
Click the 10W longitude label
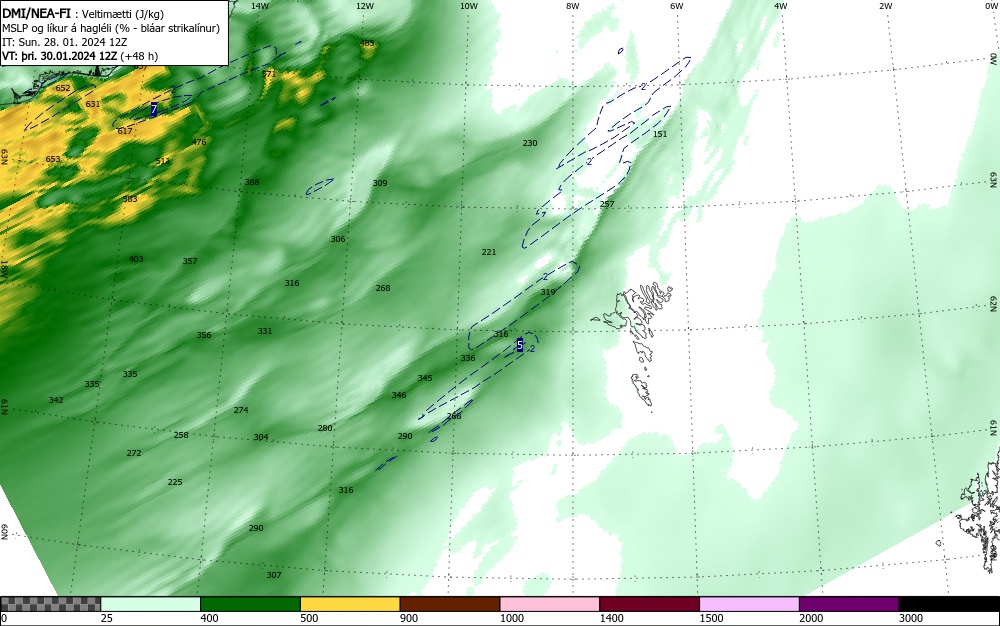point(469,6)
